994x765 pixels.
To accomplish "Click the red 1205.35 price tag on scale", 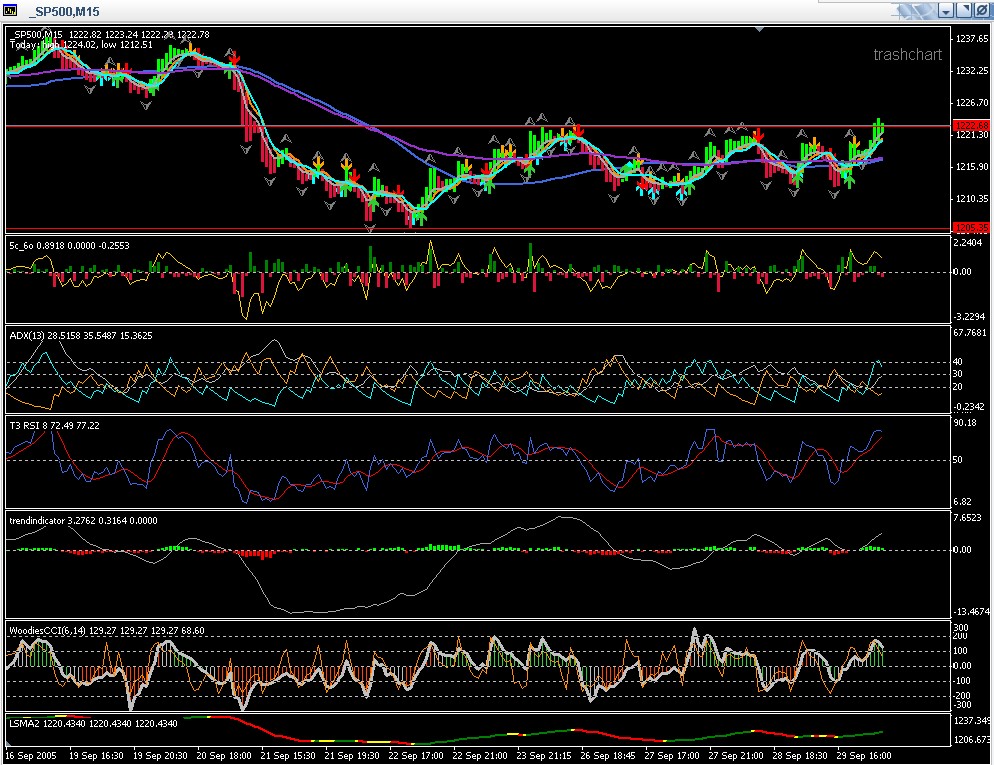I will 971,228.
